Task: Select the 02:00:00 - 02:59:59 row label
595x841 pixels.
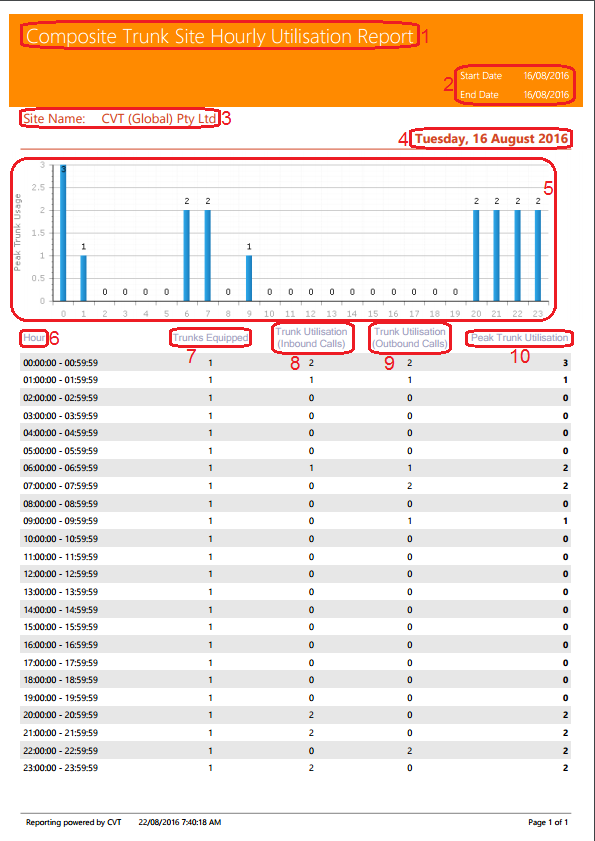Action: pos(61,398)
